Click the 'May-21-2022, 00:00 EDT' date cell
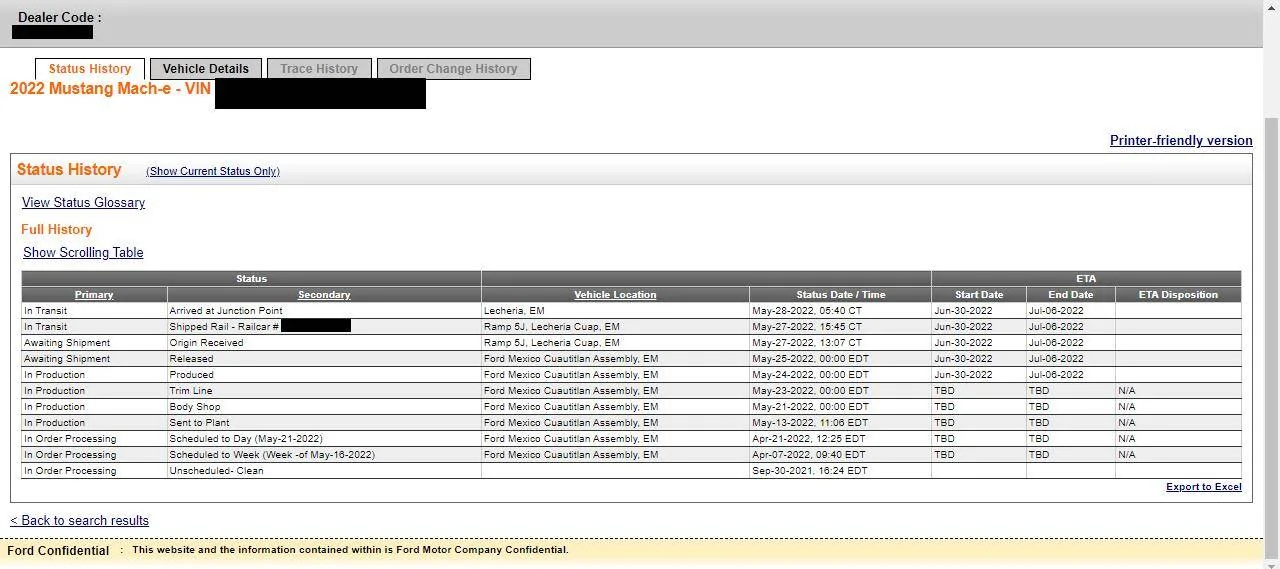Image resolution: width=1280 pixels, height=569 pixels. pyautogui.click(x=840, y=407)
